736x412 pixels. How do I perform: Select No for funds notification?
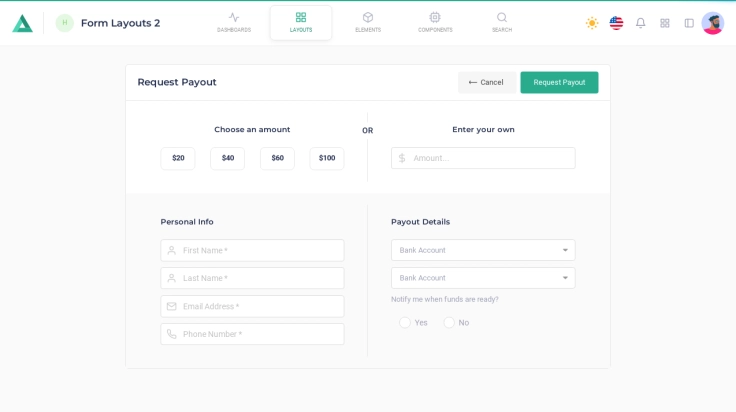(449, 323)
